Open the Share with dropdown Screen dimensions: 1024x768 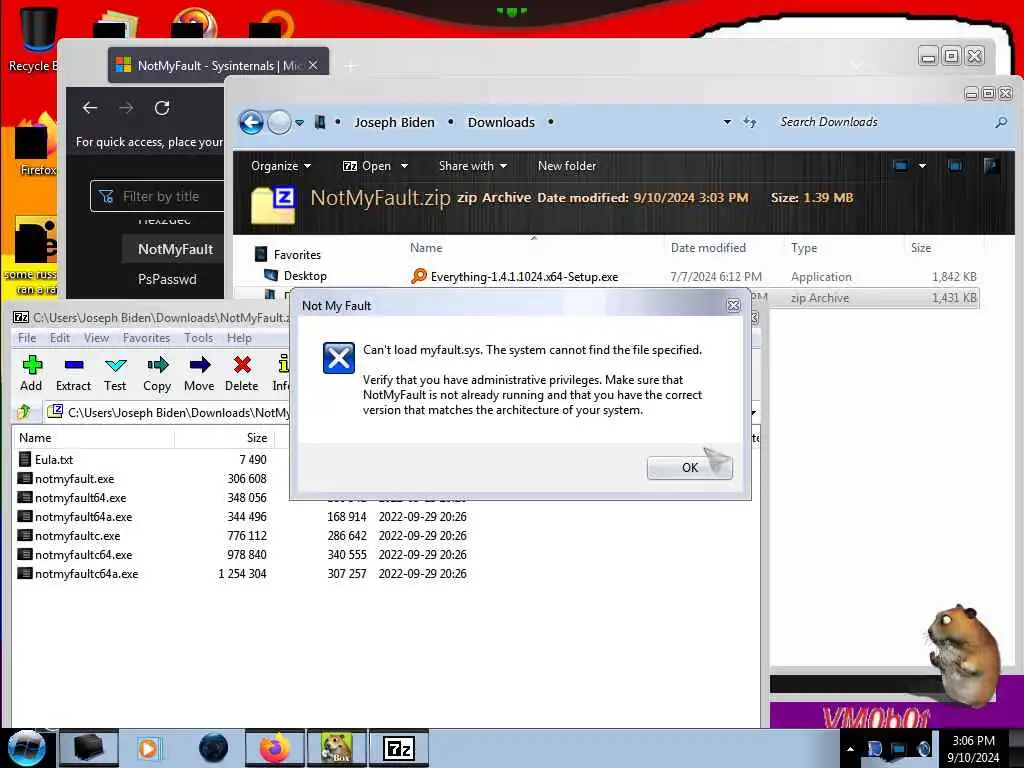(x=473, y=166)
